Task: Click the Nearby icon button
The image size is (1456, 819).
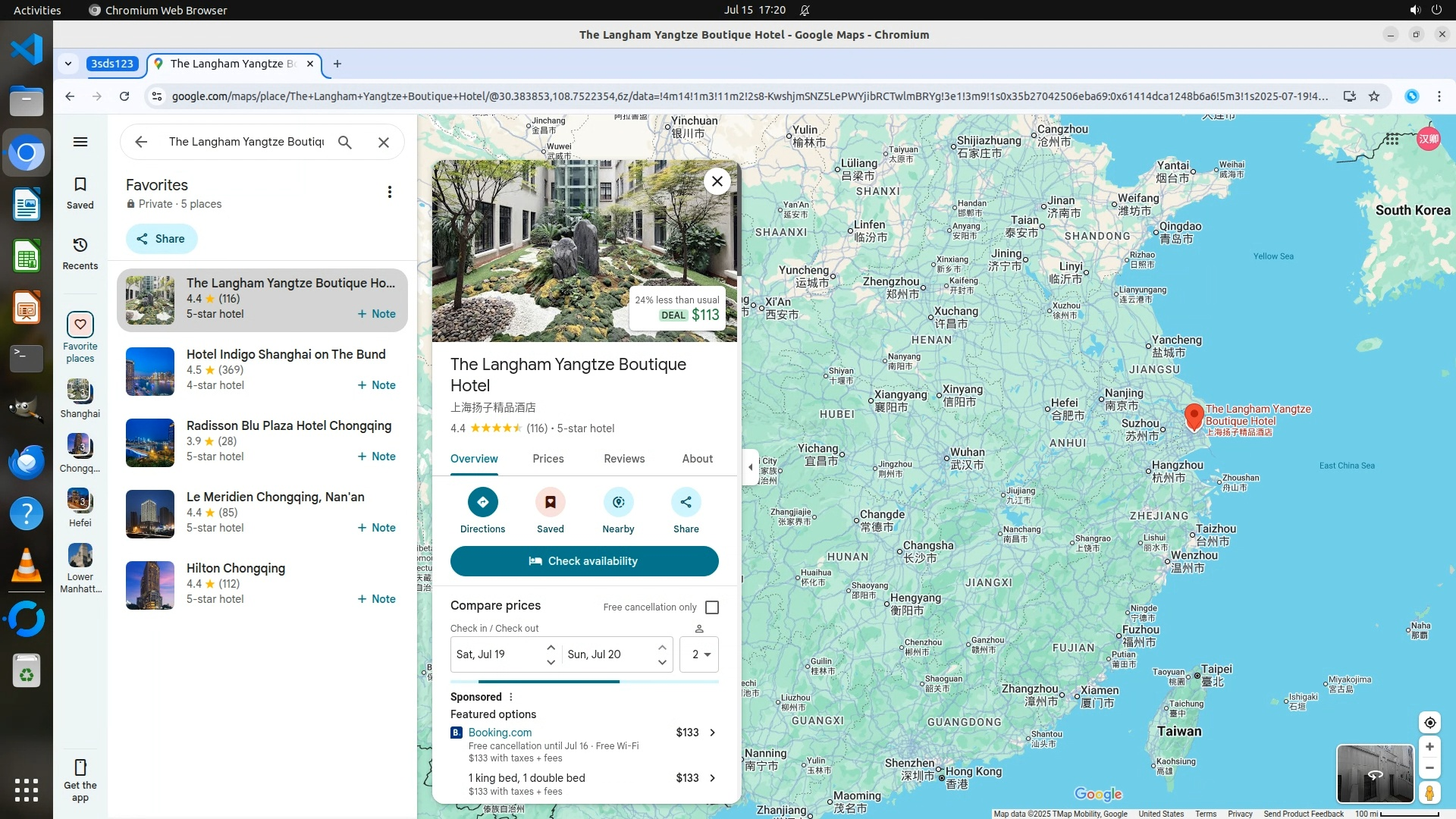Action: pos(618,502)
